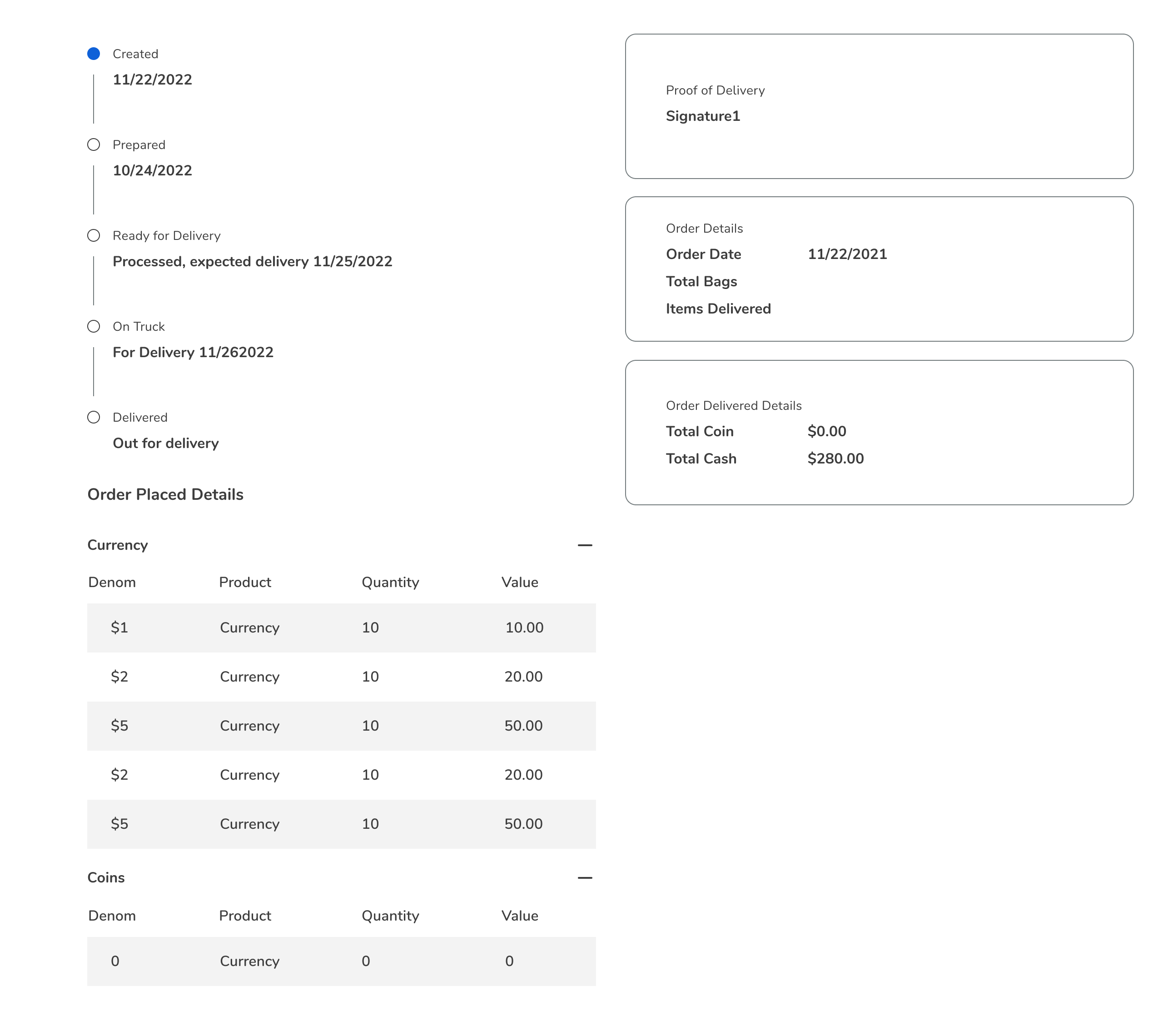Click the Currency section title
The width and height of the screenshot is (1163, 1036).
pos(118,545)
